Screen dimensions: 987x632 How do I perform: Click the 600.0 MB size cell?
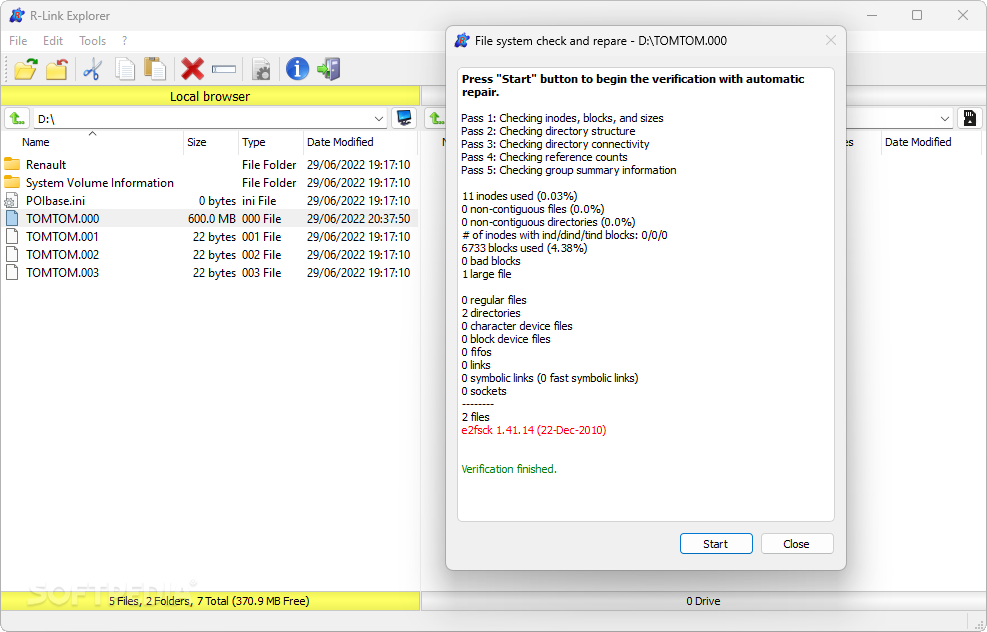[212, 219]
